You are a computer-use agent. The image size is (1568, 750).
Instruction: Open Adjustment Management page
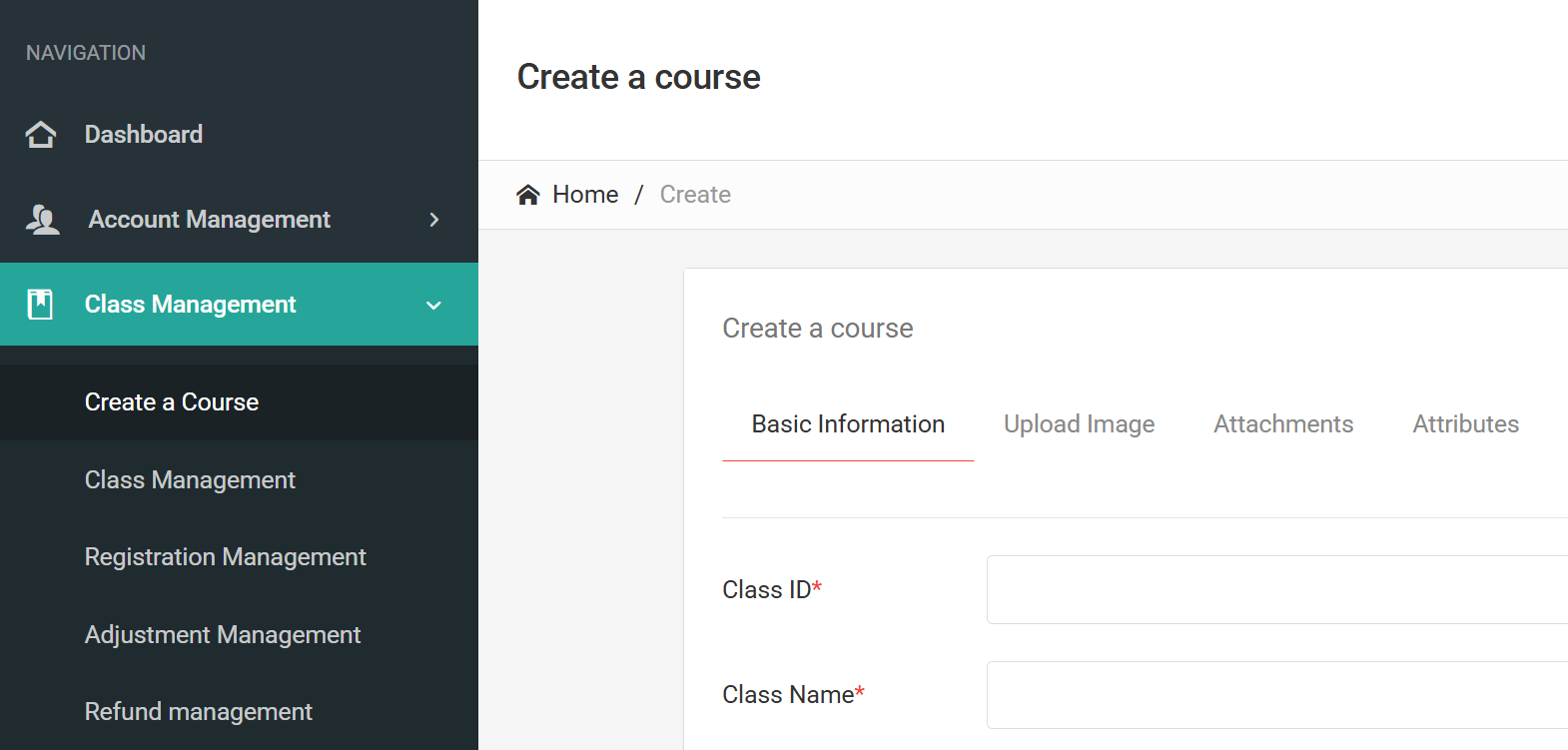click(x=223, y=635)
